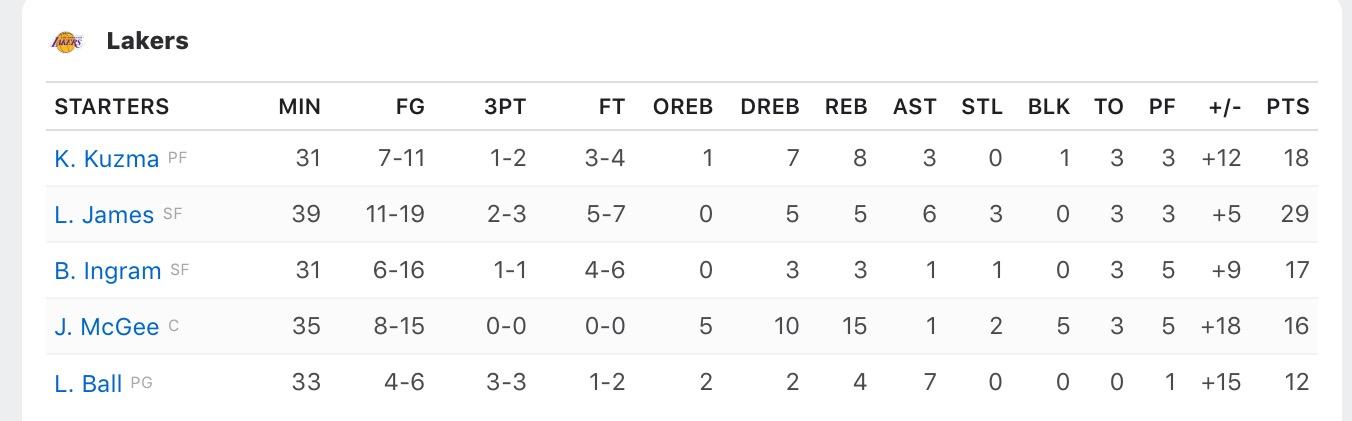Click the OREB column header
The width and height of the screenshot is (1352, 421).
click(683, 107)
